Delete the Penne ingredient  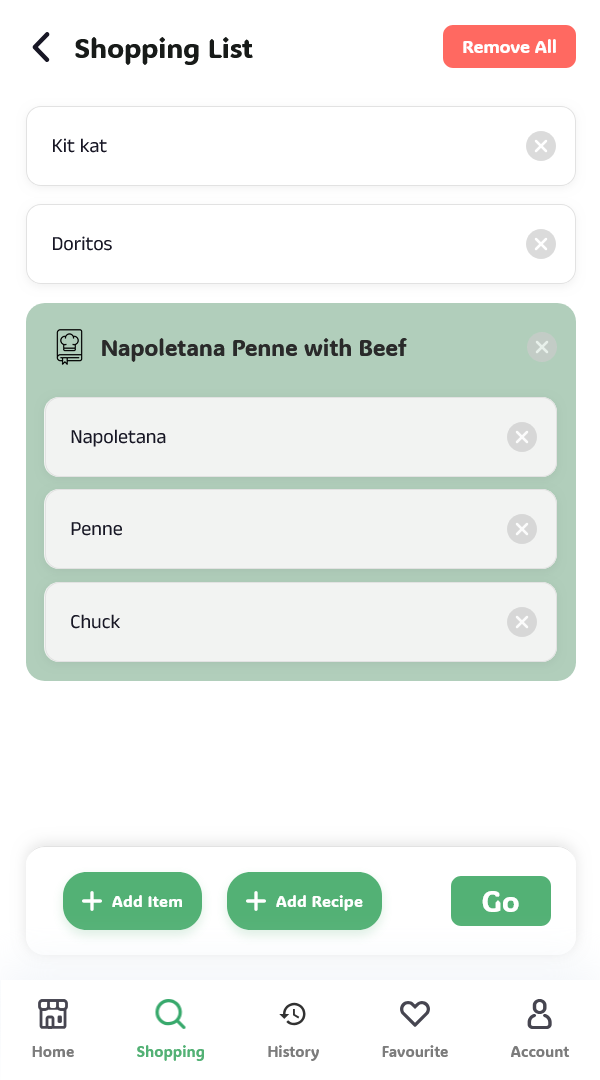pyautogui.click(x=521, y=529)
